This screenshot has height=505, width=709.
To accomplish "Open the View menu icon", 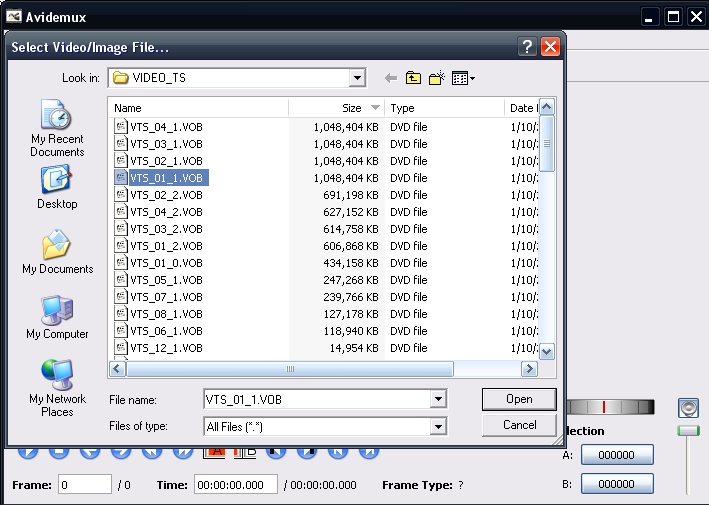I will point(463,78).
